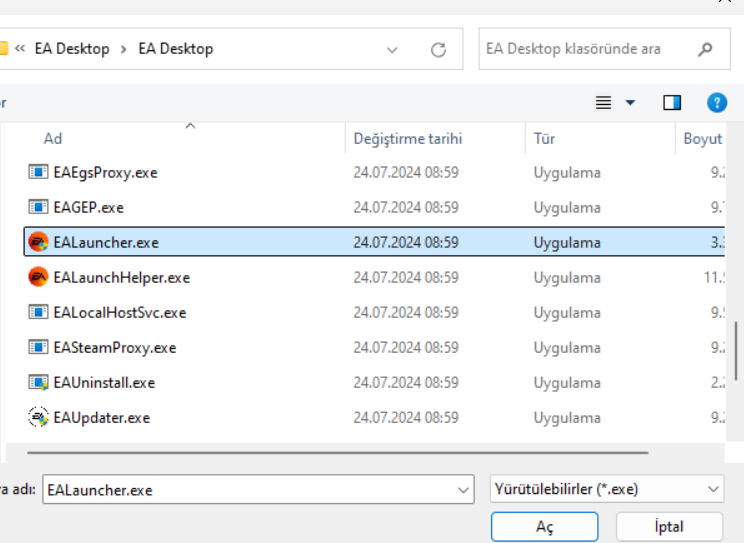Open the help question mark icon
Screen dimensions: 744x543
coord(716,103)
